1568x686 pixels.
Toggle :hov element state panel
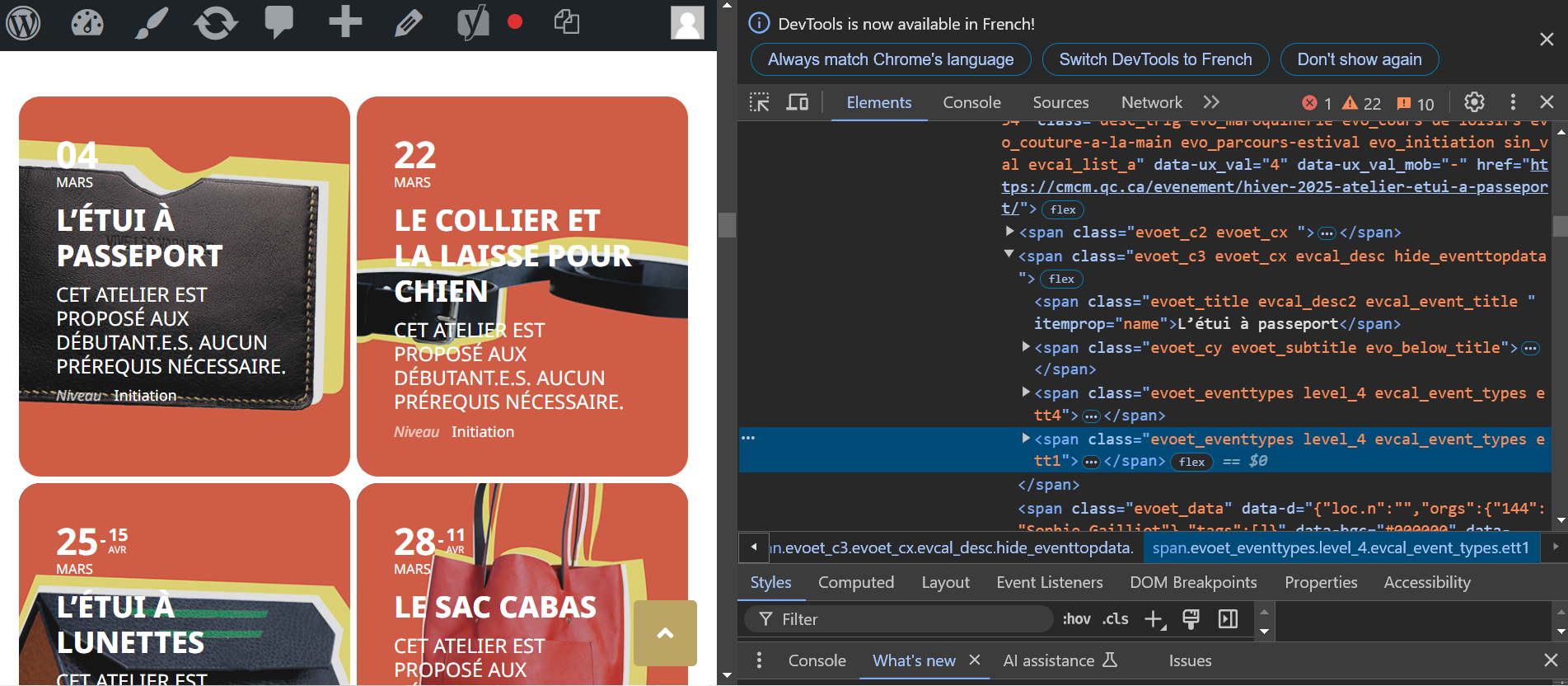[x=1076, y=619]
